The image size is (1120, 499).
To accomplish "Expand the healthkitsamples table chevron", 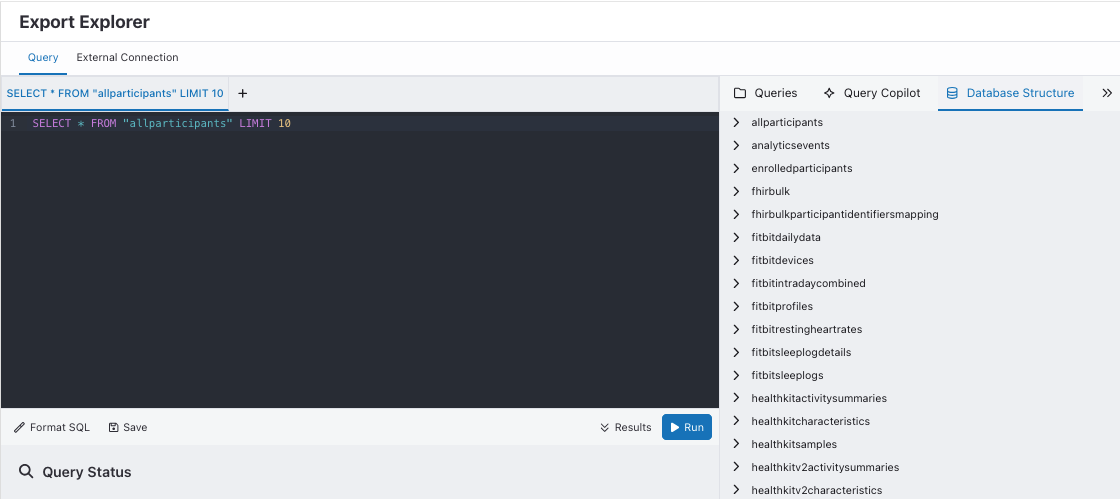I will click(x=737, y=444).
